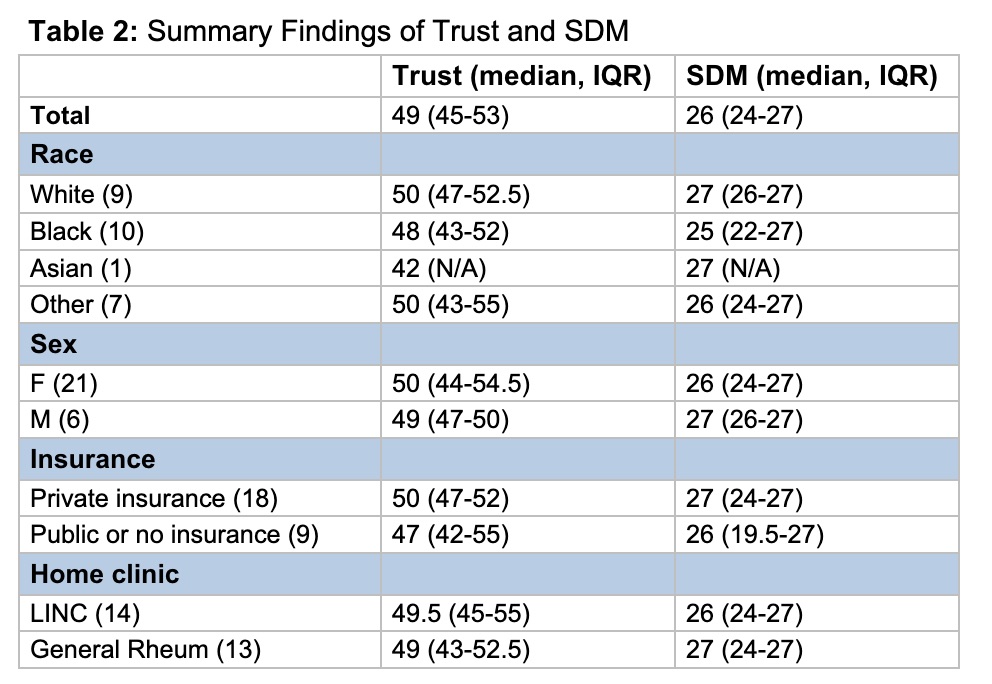Click the Total row label
This screenshot has height=684, width=992.
[x=61, y=115]
